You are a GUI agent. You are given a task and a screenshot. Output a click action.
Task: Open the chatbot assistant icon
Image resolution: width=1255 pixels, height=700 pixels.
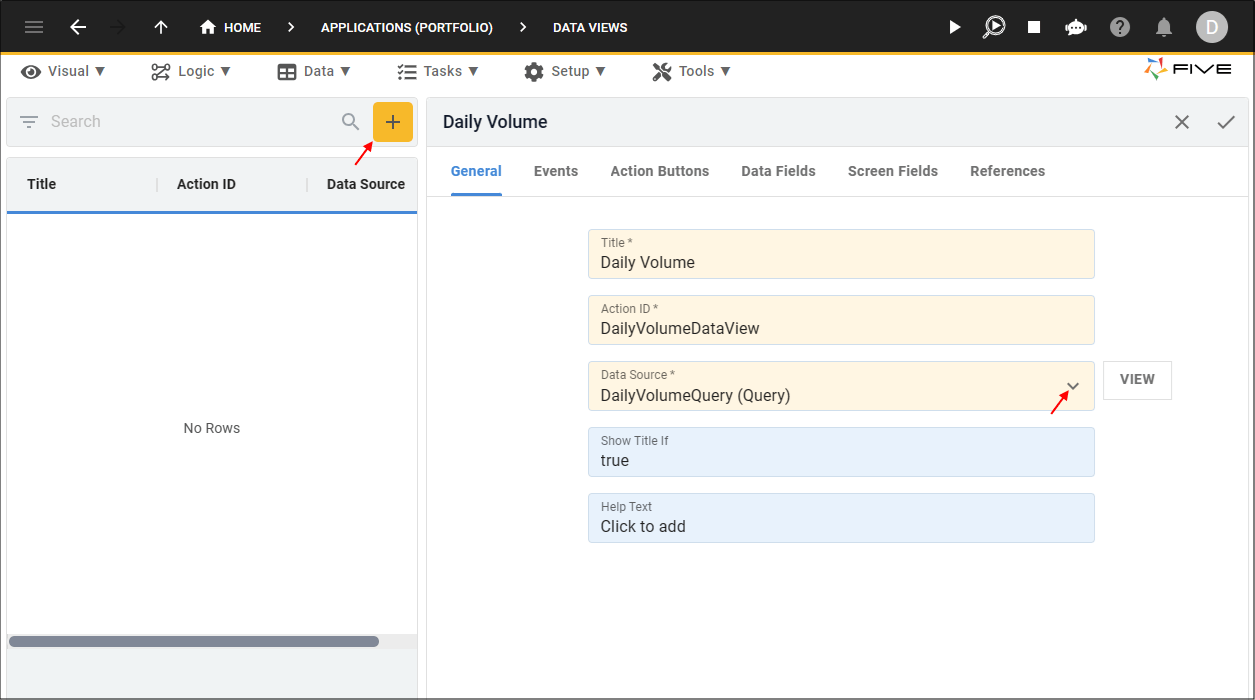(1076, 27)
